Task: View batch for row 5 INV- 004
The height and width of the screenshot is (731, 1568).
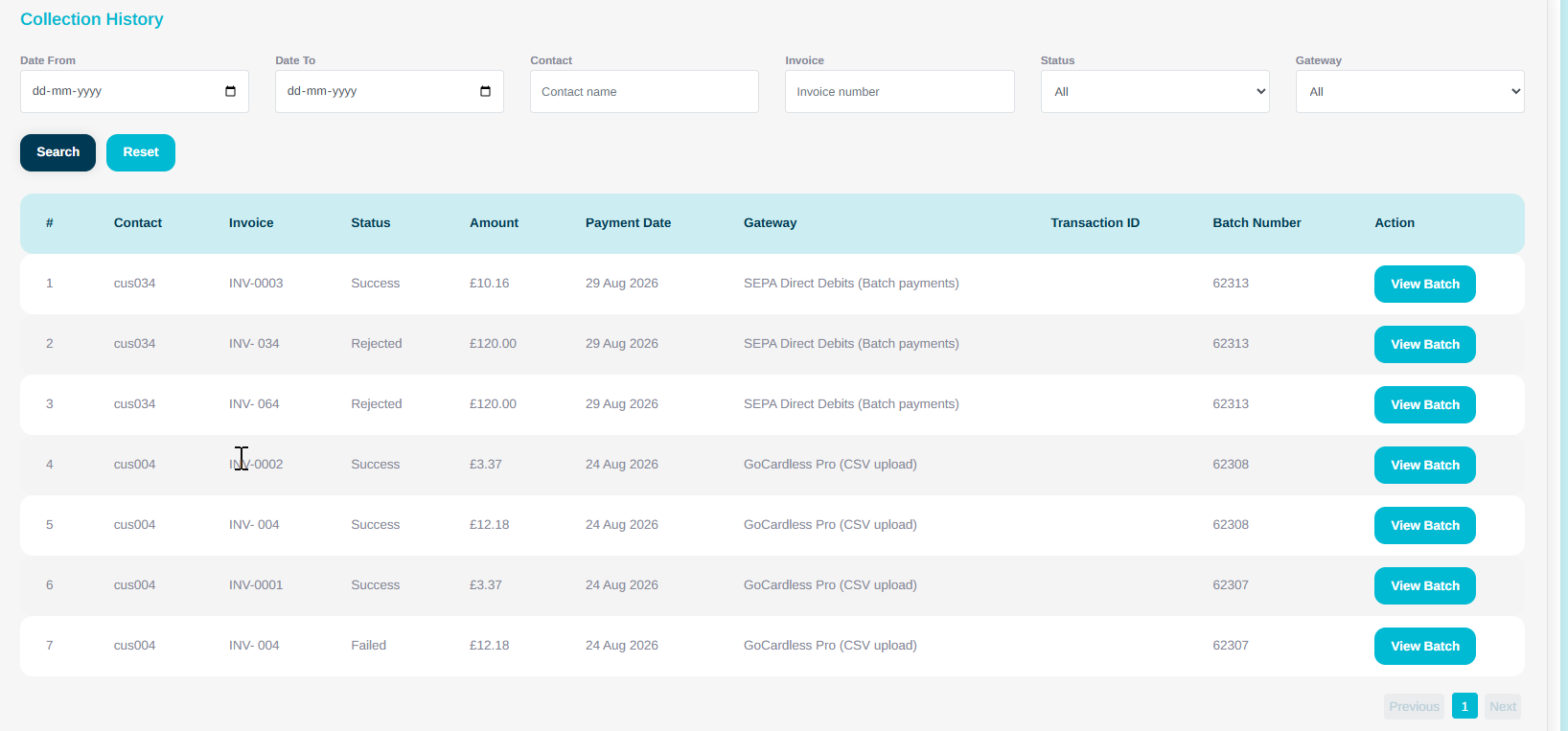Action: click(1425, 525)
